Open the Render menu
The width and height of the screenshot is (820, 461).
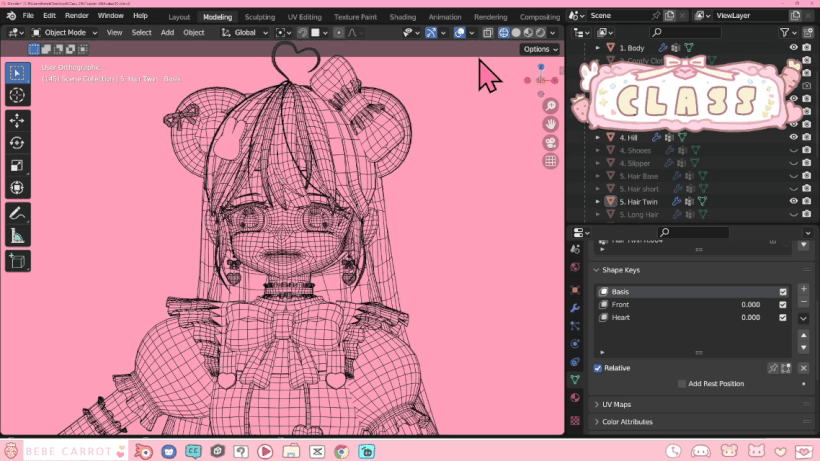coord(77,16)
